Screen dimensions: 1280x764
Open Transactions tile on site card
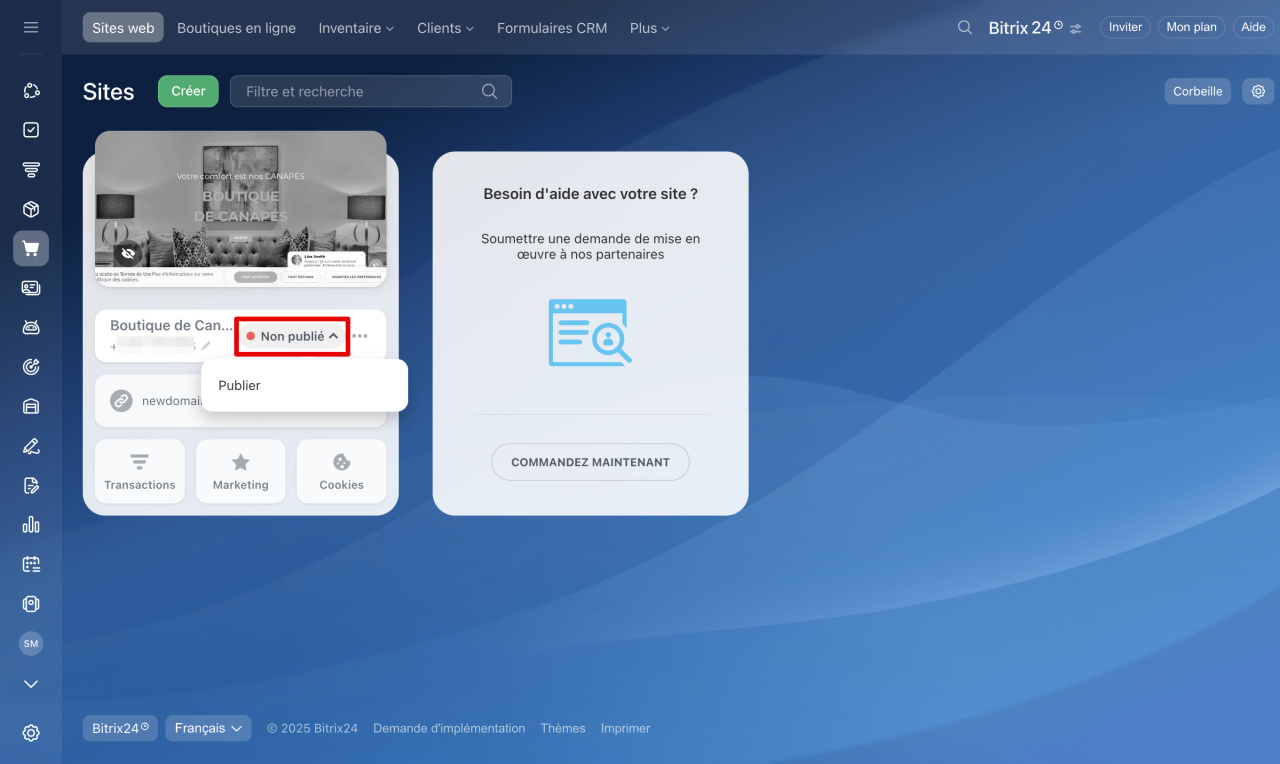coord(140,471)
